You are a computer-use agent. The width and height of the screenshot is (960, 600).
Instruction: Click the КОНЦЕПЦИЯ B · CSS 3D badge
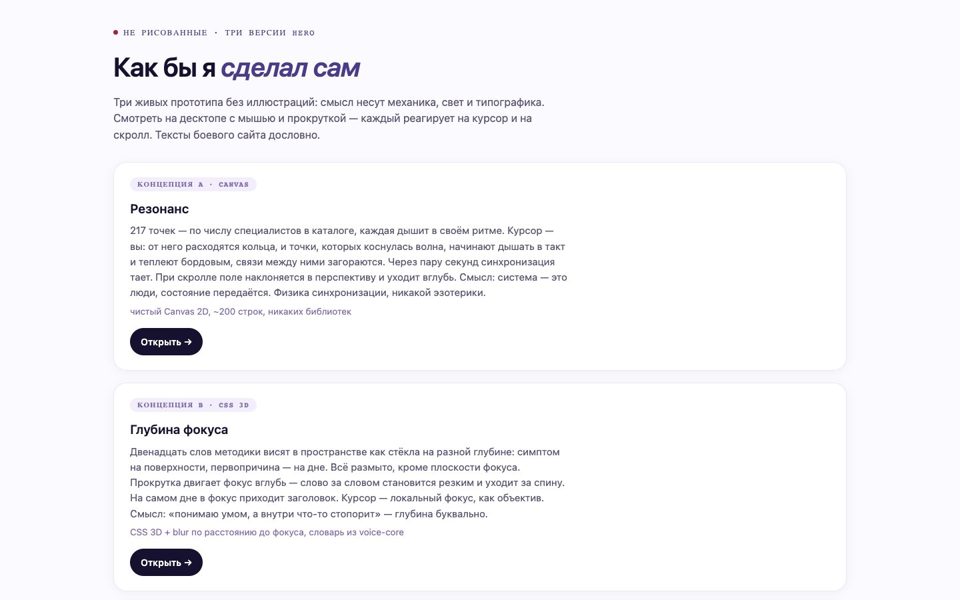coord(193,405)
